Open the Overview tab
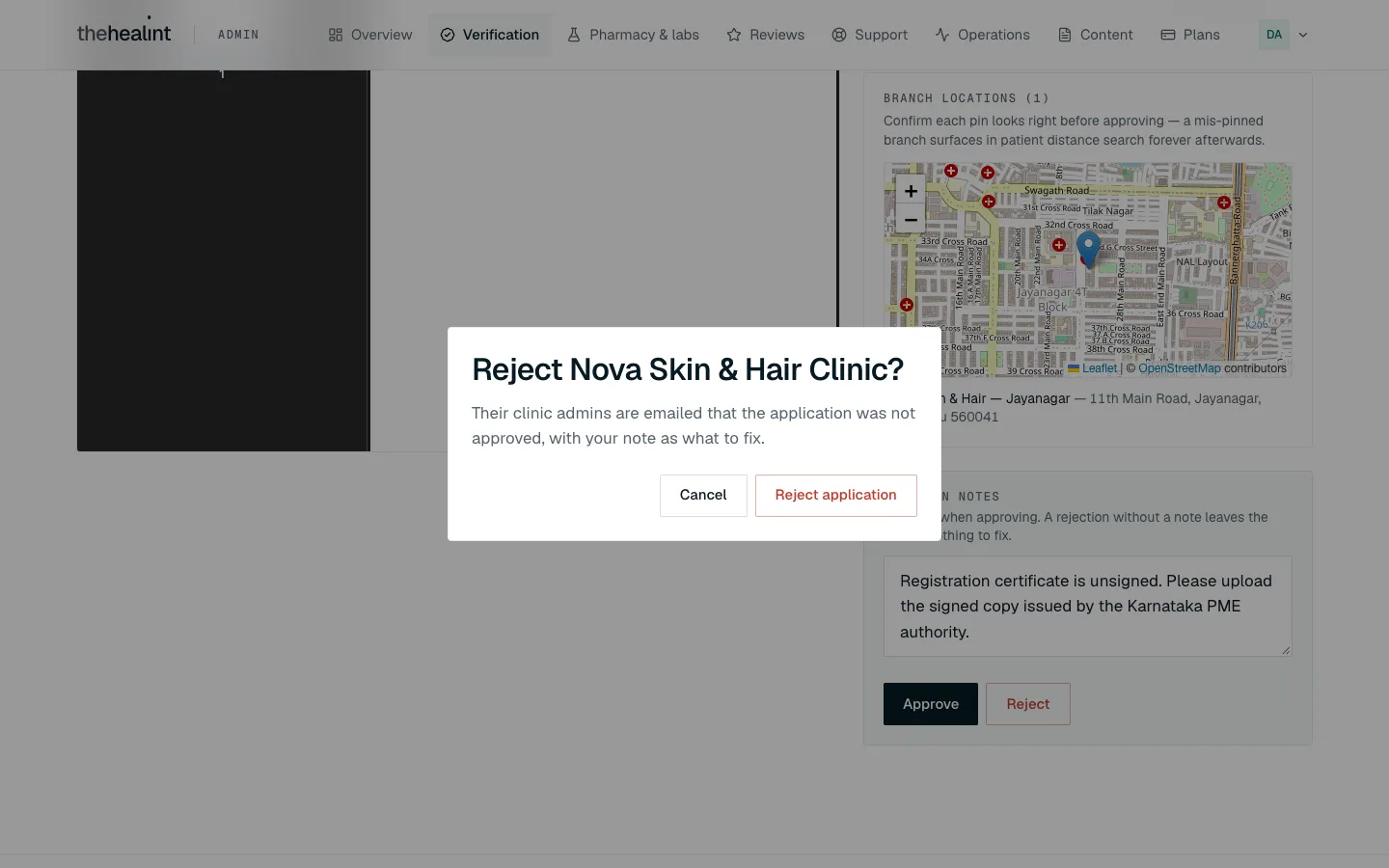Viewport: 1389px width, 868px height. click(370, 35)
